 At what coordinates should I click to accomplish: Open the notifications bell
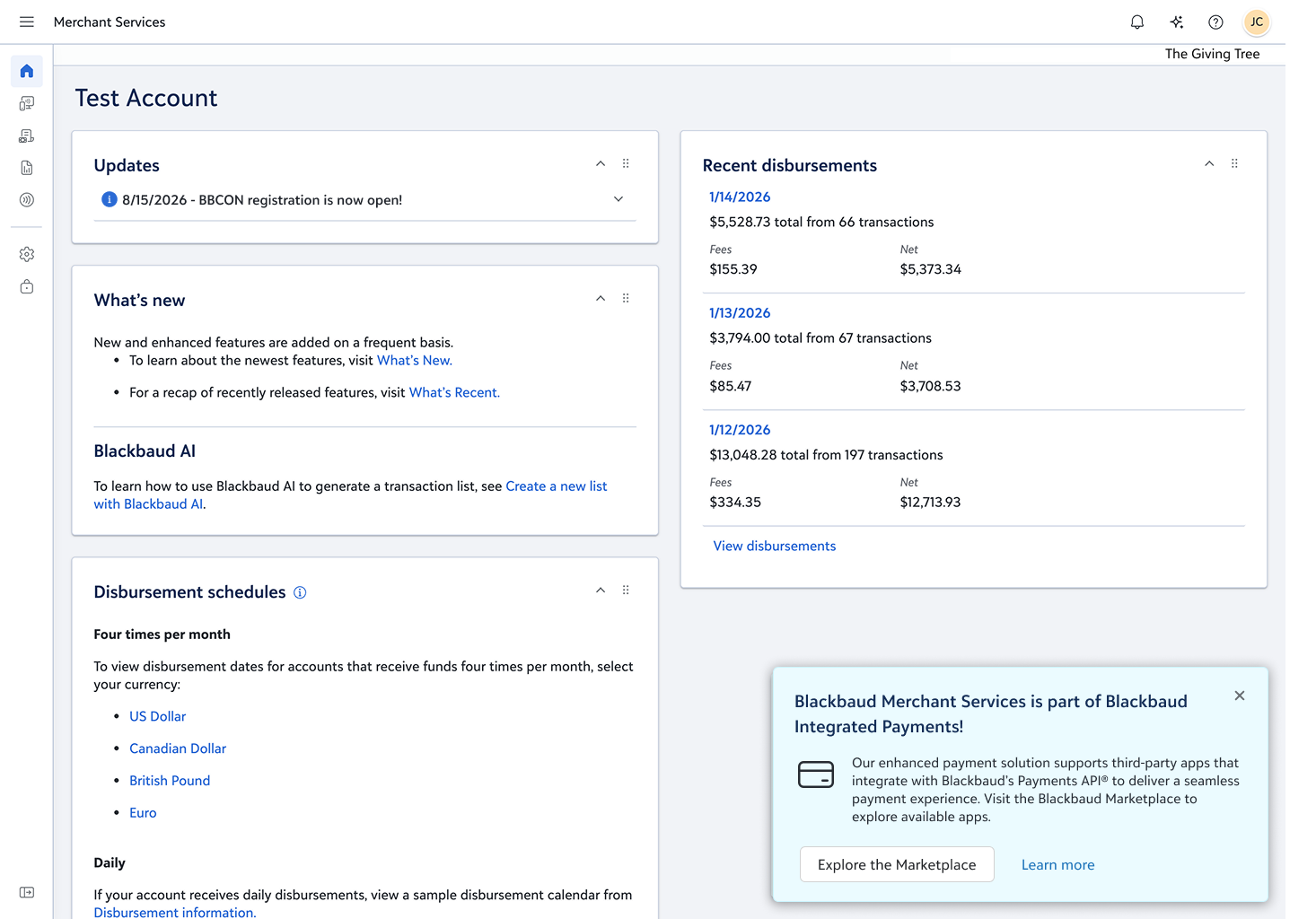click(1137, 22)
